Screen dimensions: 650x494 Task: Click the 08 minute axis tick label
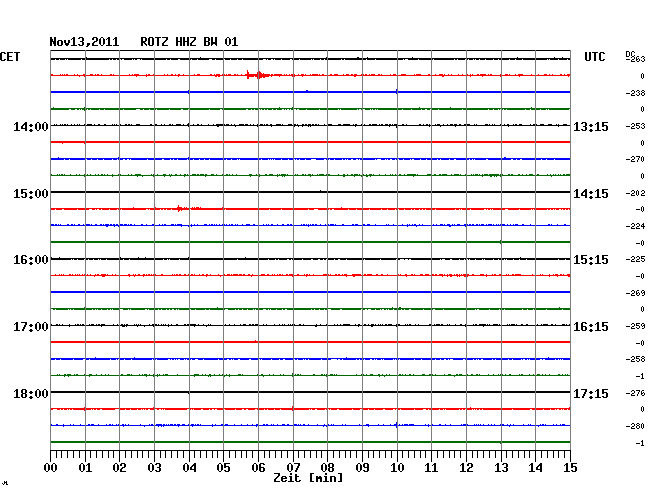327,468
